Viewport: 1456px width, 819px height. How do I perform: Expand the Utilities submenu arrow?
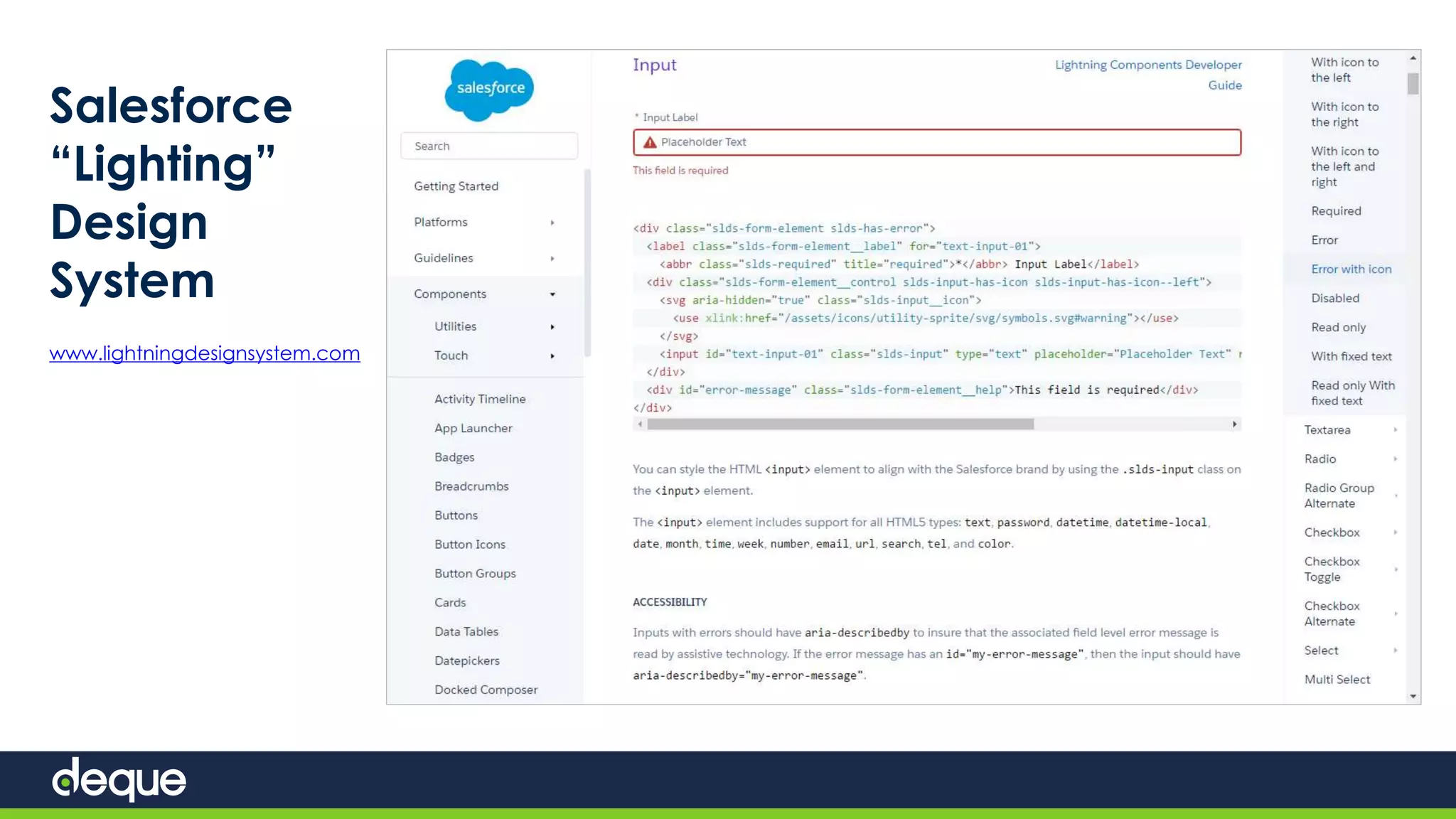coord(552,326)
